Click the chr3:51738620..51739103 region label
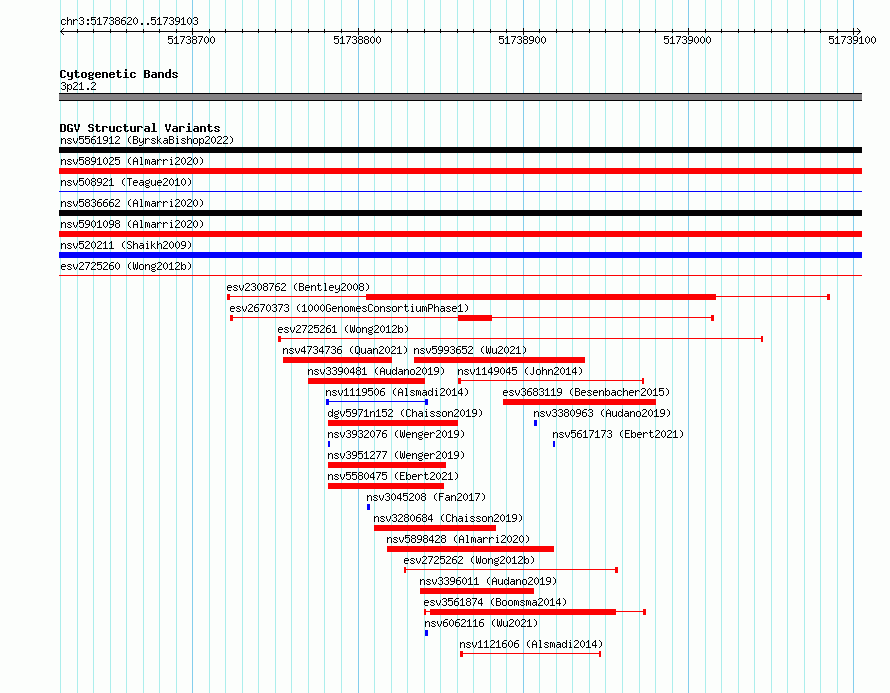 pyautogui.click(x=129, y=21)
